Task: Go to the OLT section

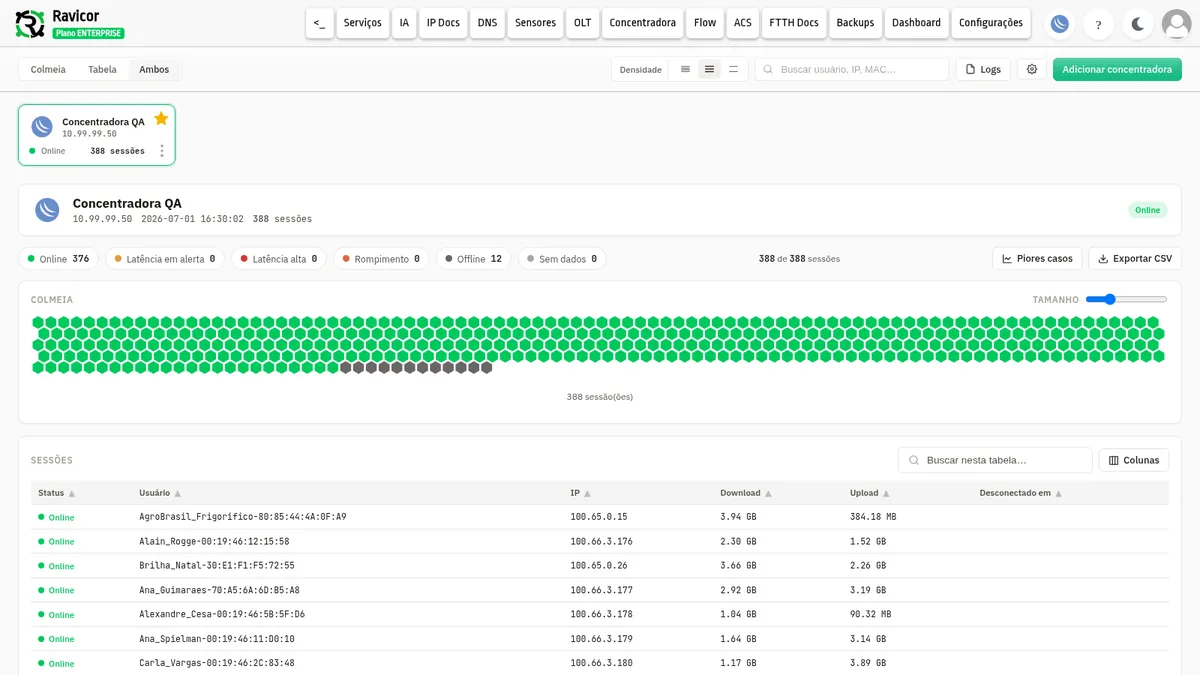Action: (582, 23)
